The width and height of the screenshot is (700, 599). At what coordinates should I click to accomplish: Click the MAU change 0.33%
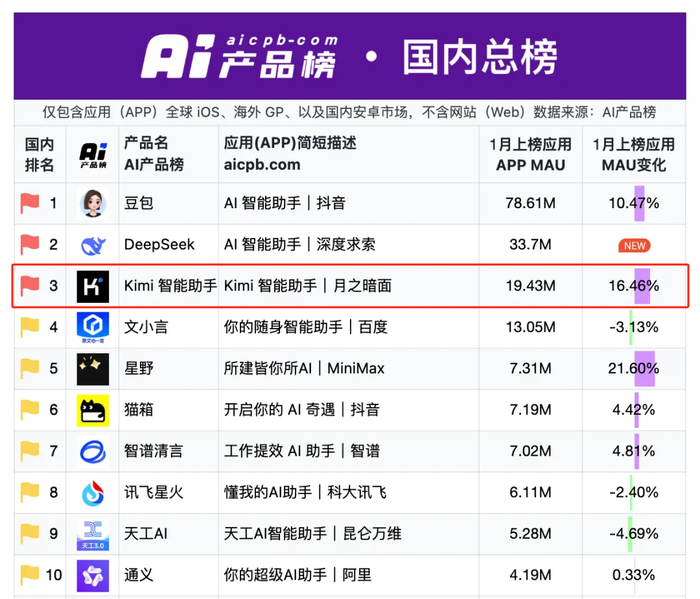point(634,575)
